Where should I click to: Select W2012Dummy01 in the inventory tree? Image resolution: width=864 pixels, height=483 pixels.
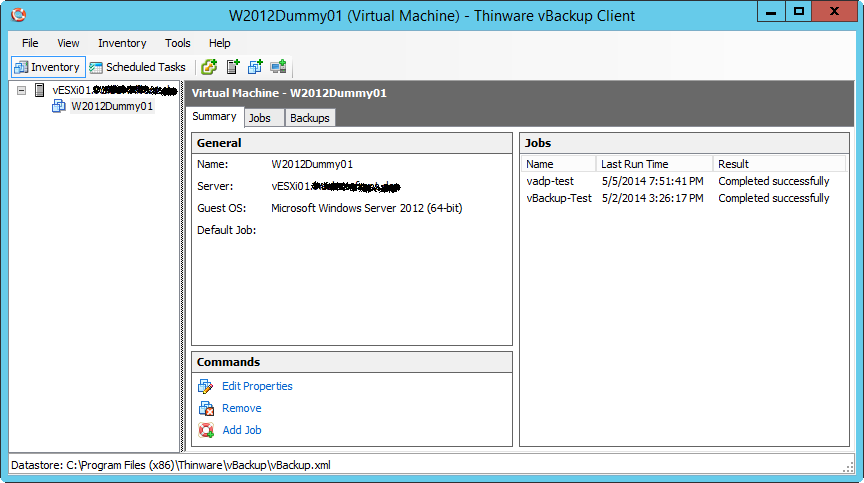pos(112,106)
